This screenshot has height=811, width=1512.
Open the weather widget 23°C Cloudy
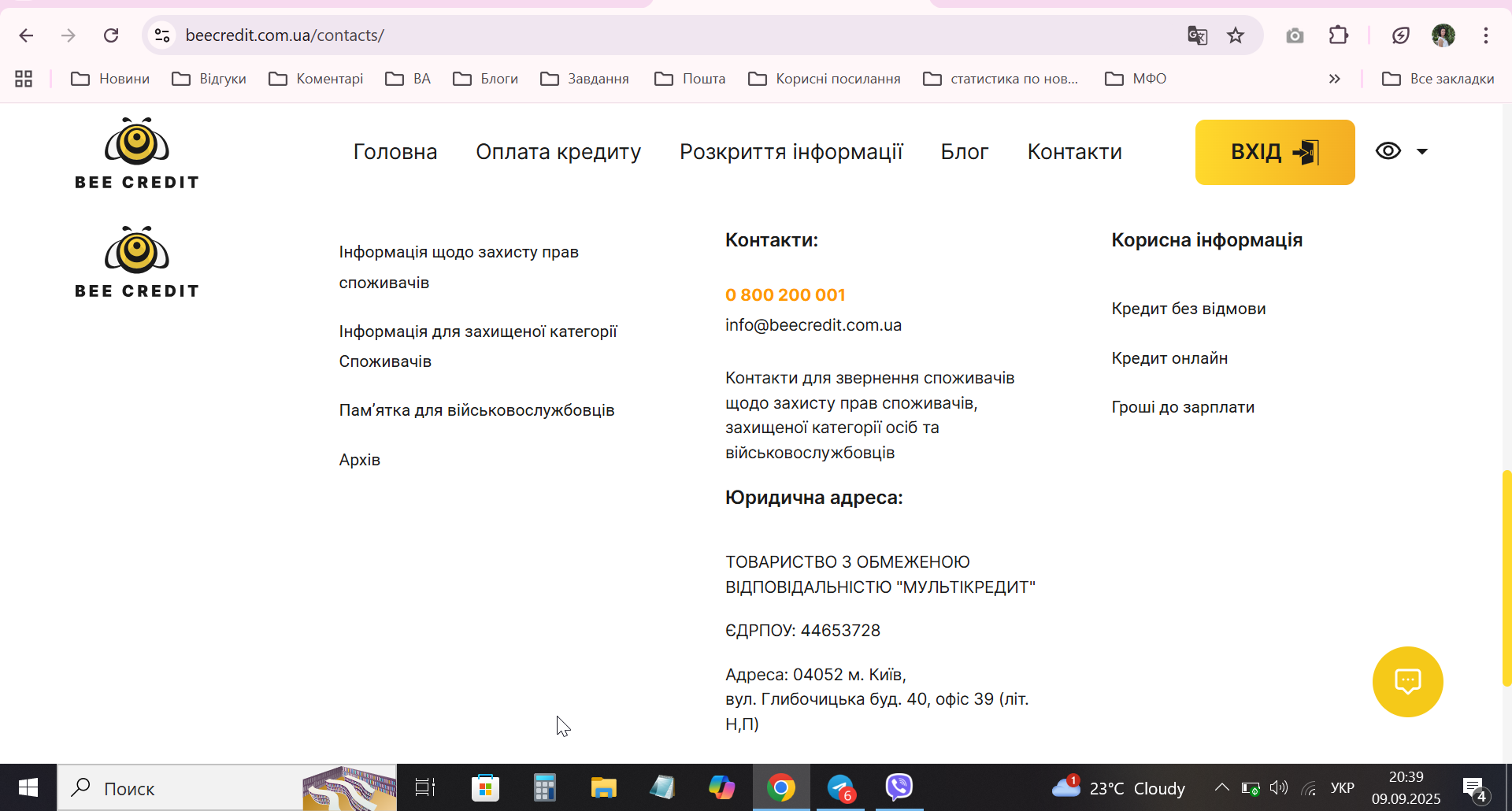pyautogui.click(x=1118, y=788)
